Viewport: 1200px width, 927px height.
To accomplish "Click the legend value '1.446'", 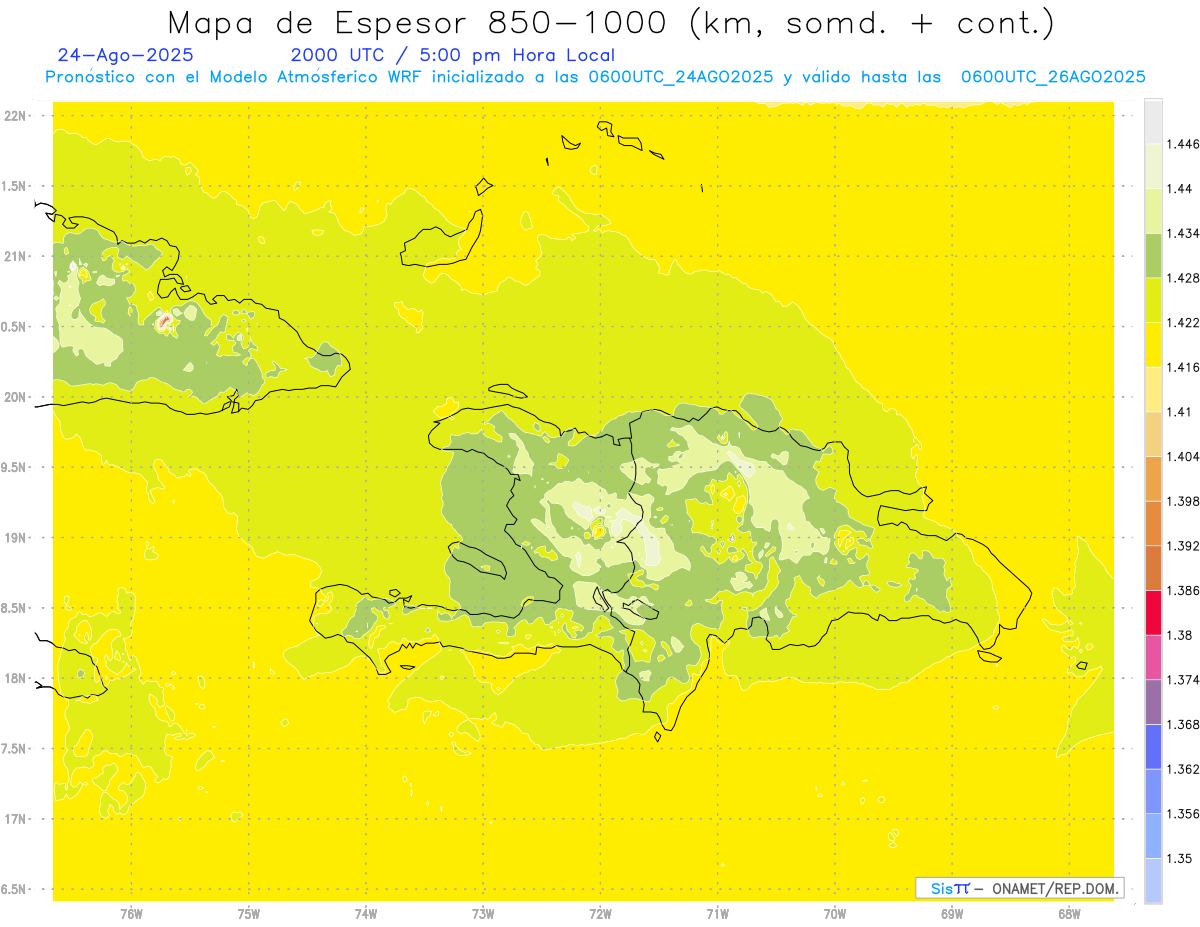I will point(1183,144).
